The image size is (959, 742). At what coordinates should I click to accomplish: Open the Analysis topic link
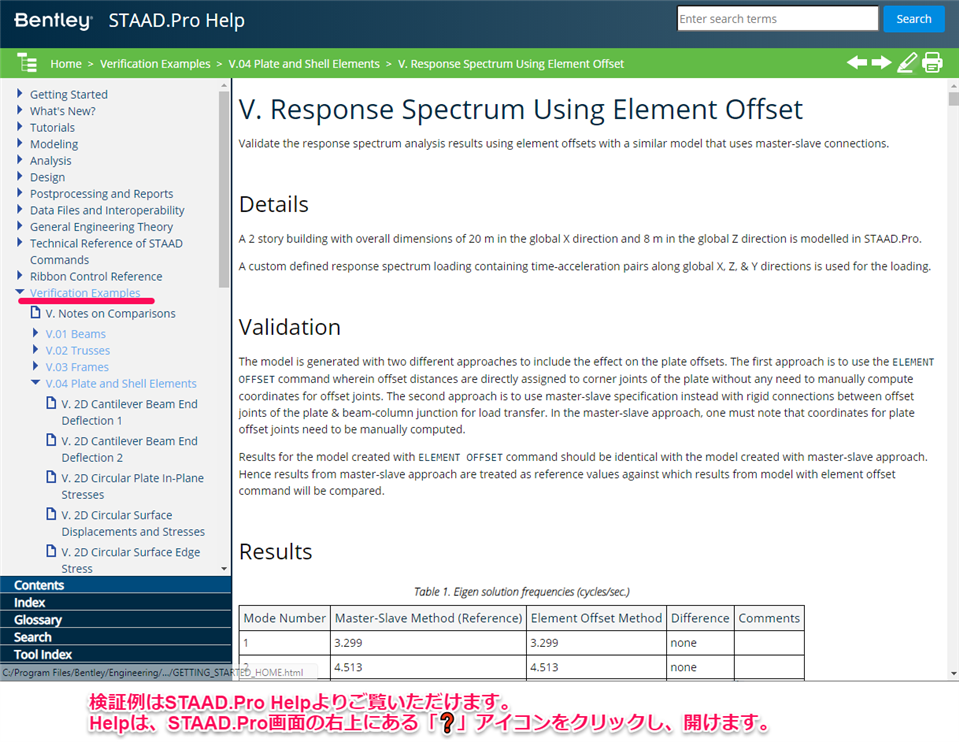point(51,160)
